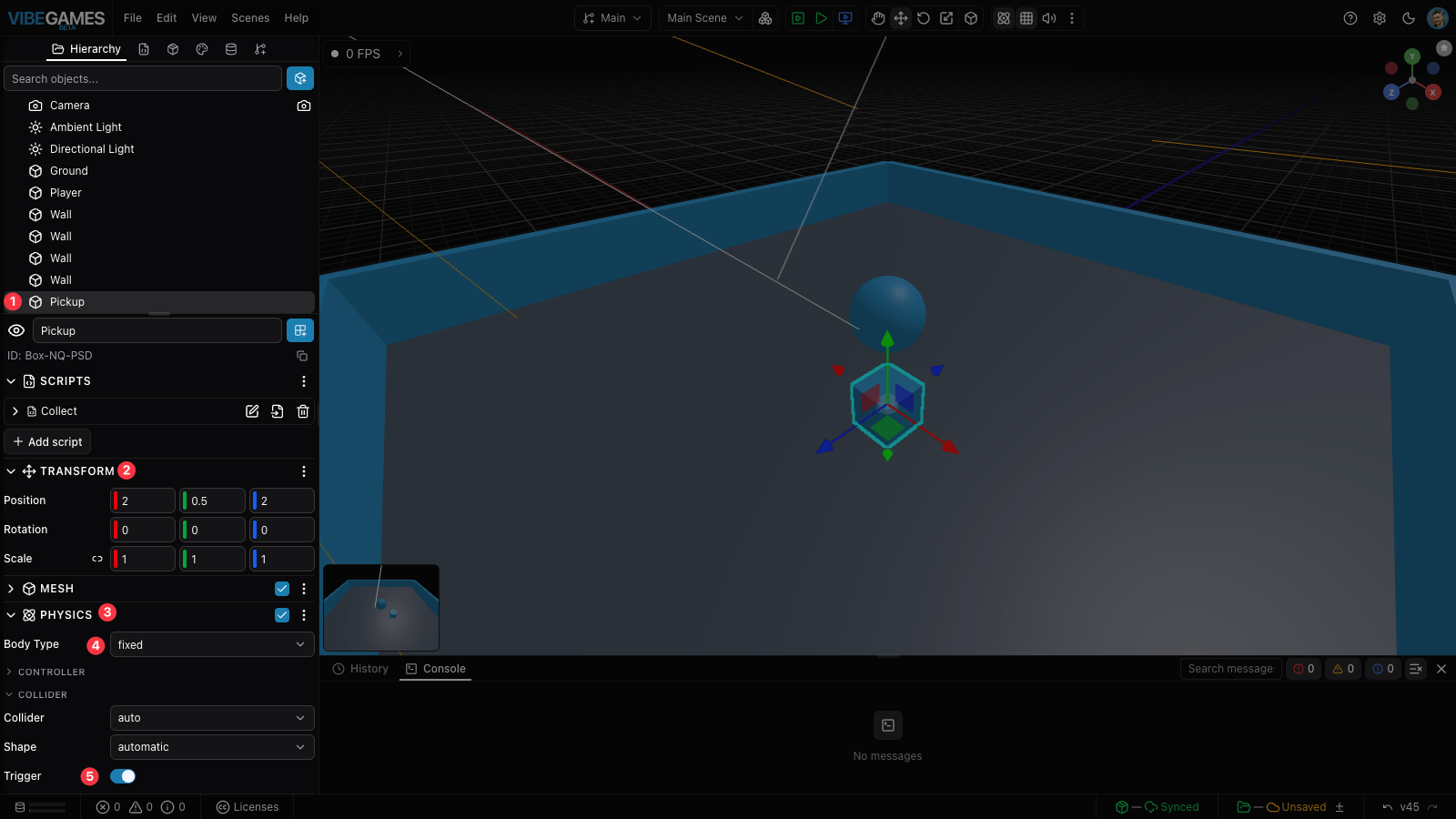Open Scripts section options menu
This screenshot has height=819, width=1456.
pos(304,381)
